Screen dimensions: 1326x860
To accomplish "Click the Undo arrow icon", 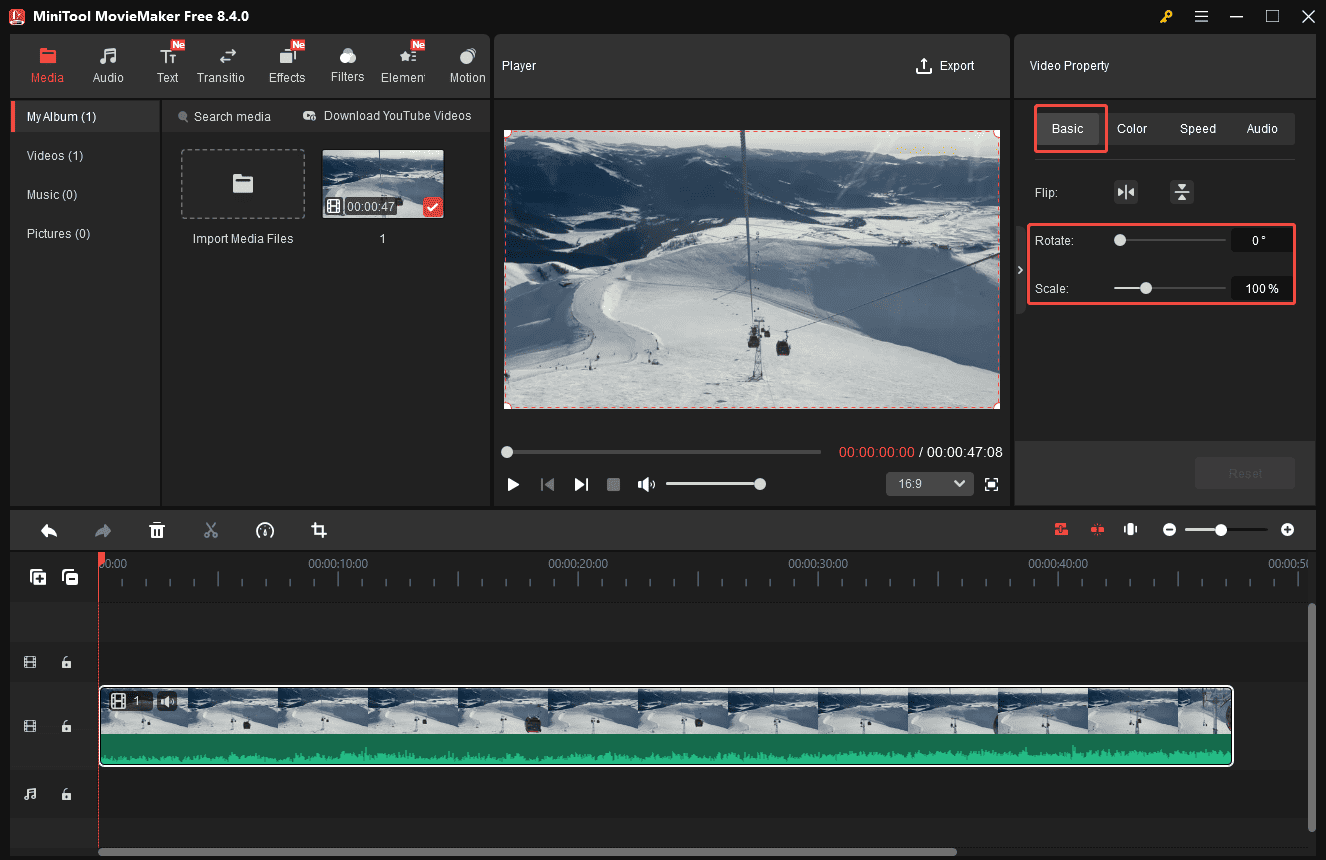I will tap(48, 530).
